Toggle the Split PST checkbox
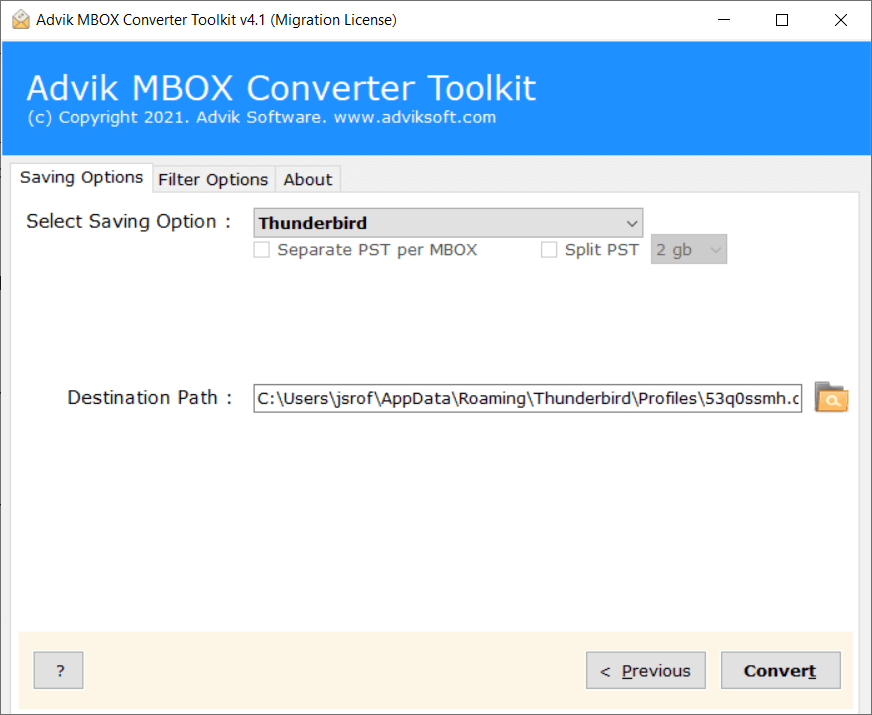Screen dimensions: 872x715 click(x=549, y=250)
